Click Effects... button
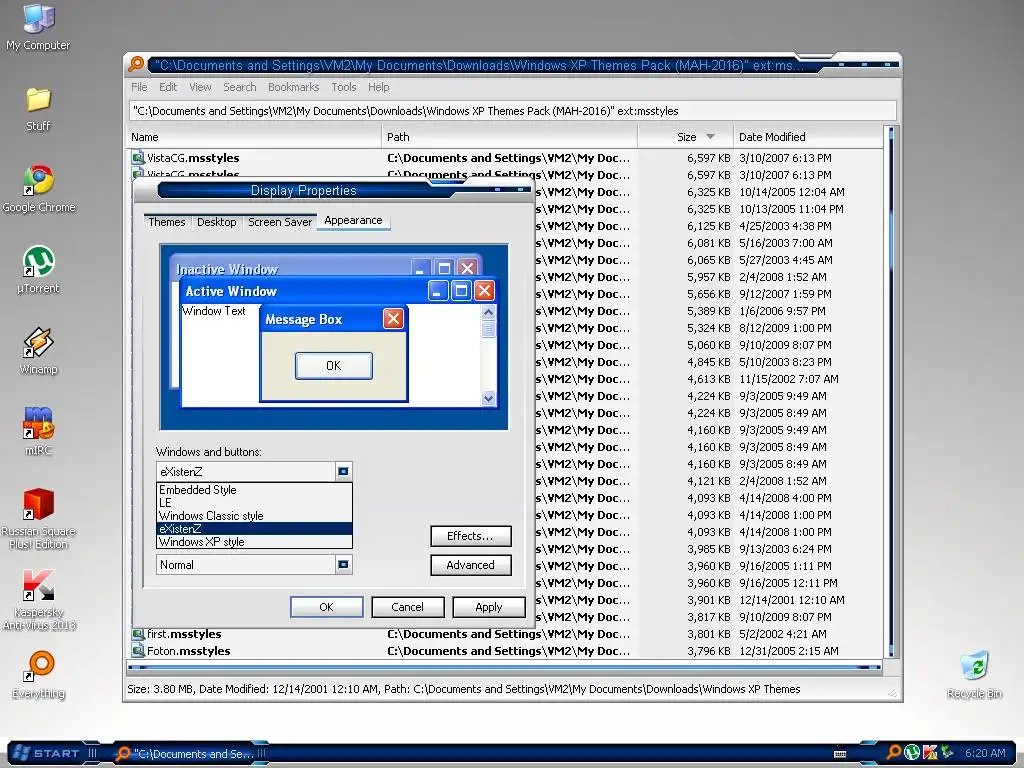Screen dimensions: 1024x768 pos(470,536)
